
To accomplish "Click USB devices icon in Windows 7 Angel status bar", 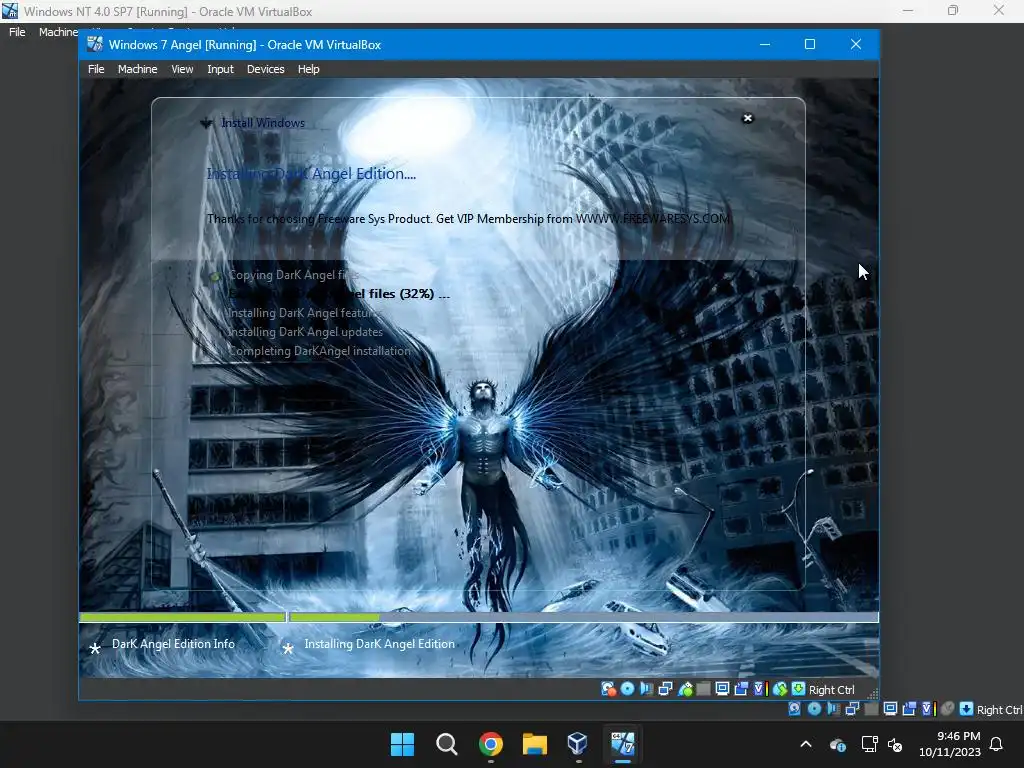I will click(685, 689).
